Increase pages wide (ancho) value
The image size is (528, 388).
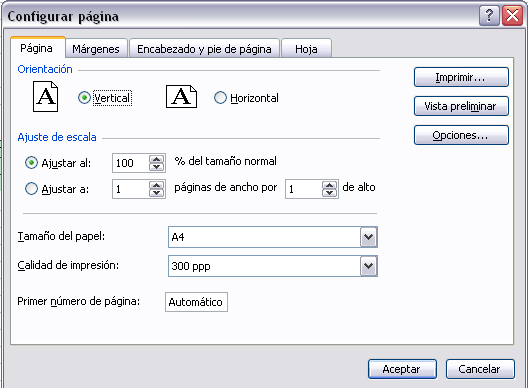pos(157,185)
